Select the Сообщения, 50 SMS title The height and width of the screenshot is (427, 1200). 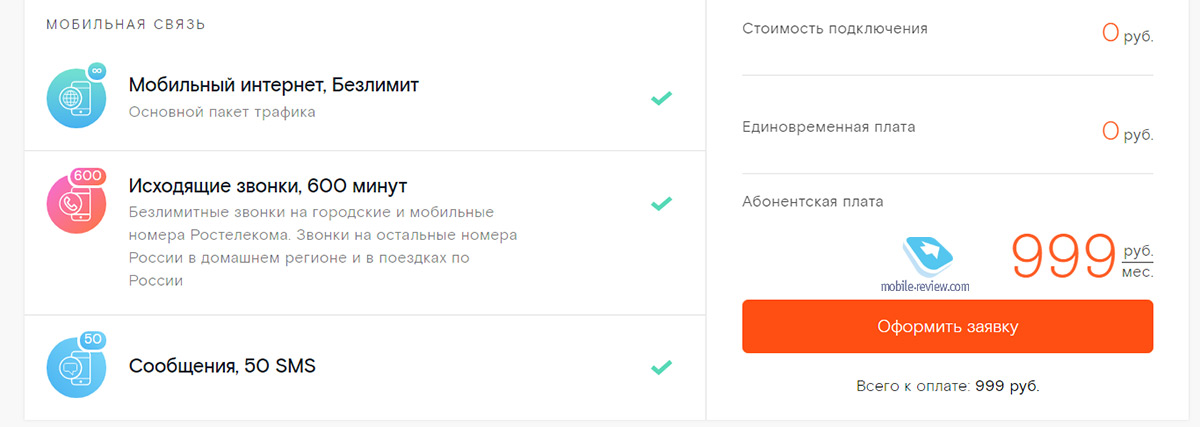[x=222, y=366]
